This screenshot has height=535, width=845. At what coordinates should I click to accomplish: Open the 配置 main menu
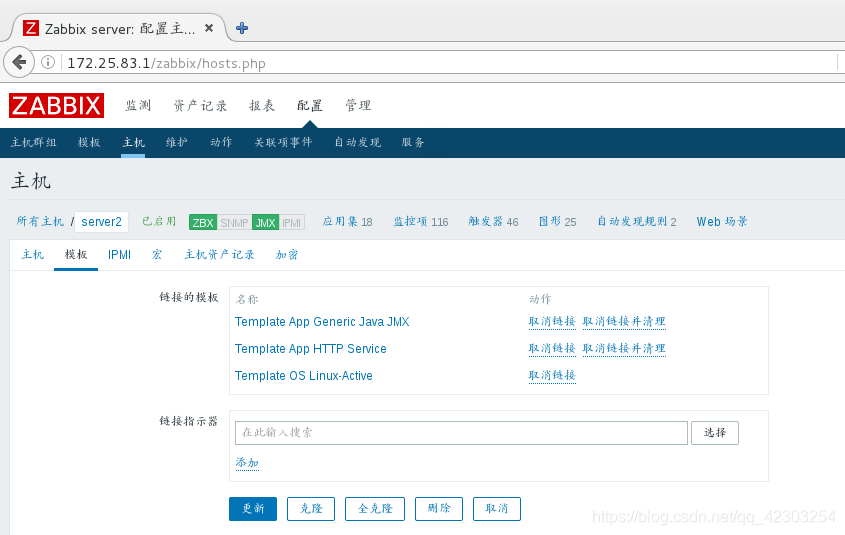tap(310, 105)
